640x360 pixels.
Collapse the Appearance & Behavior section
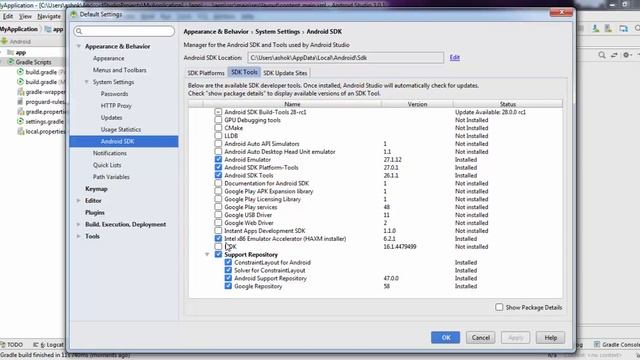tap(79, 47)
